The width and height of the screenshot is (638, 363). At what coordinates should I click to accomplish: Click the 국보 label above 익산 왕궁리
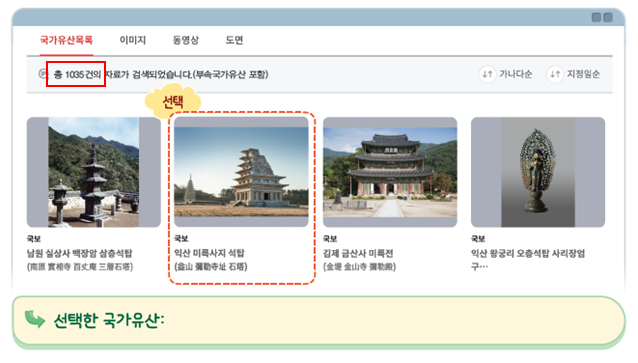coord(478,239)
